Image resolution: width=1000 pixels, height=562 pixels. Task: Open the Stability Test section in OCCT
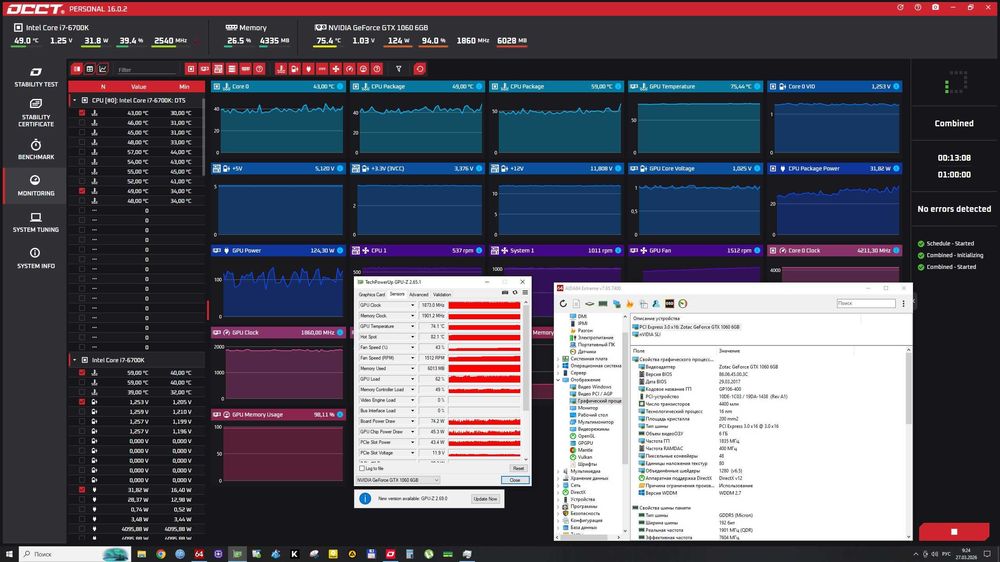pos(36,77)
